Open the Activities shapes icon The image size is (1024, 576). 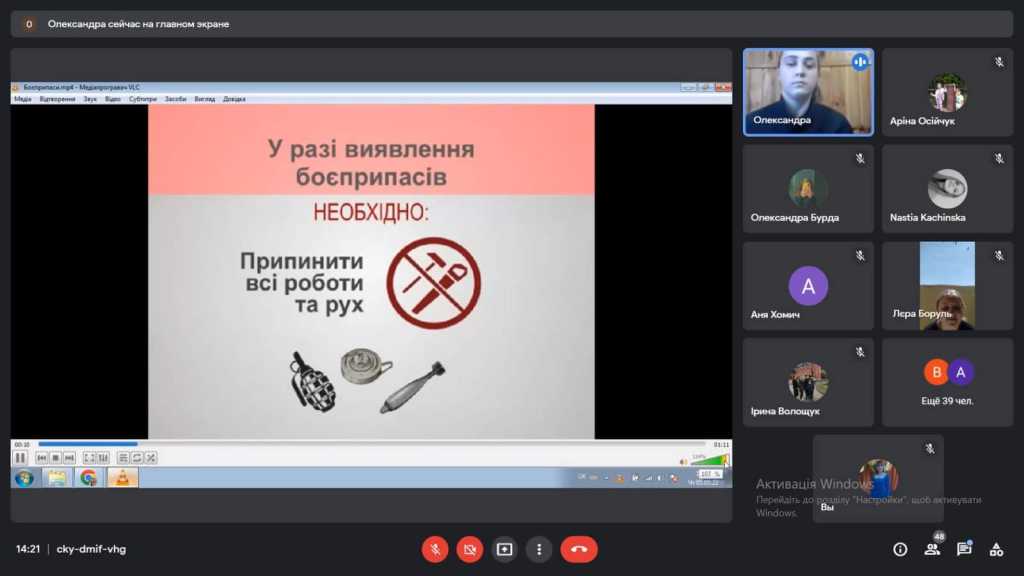[x=996, y=549]
